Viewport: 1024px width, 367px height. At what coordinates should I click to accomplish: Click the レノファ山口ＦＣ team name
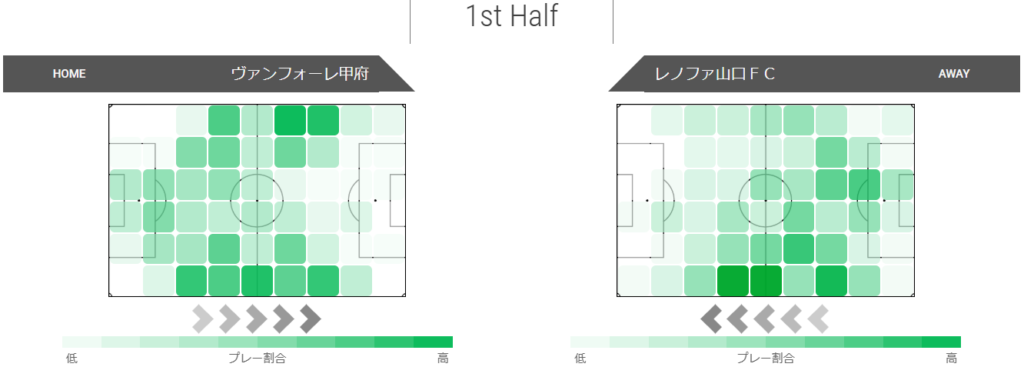[714, 74]
